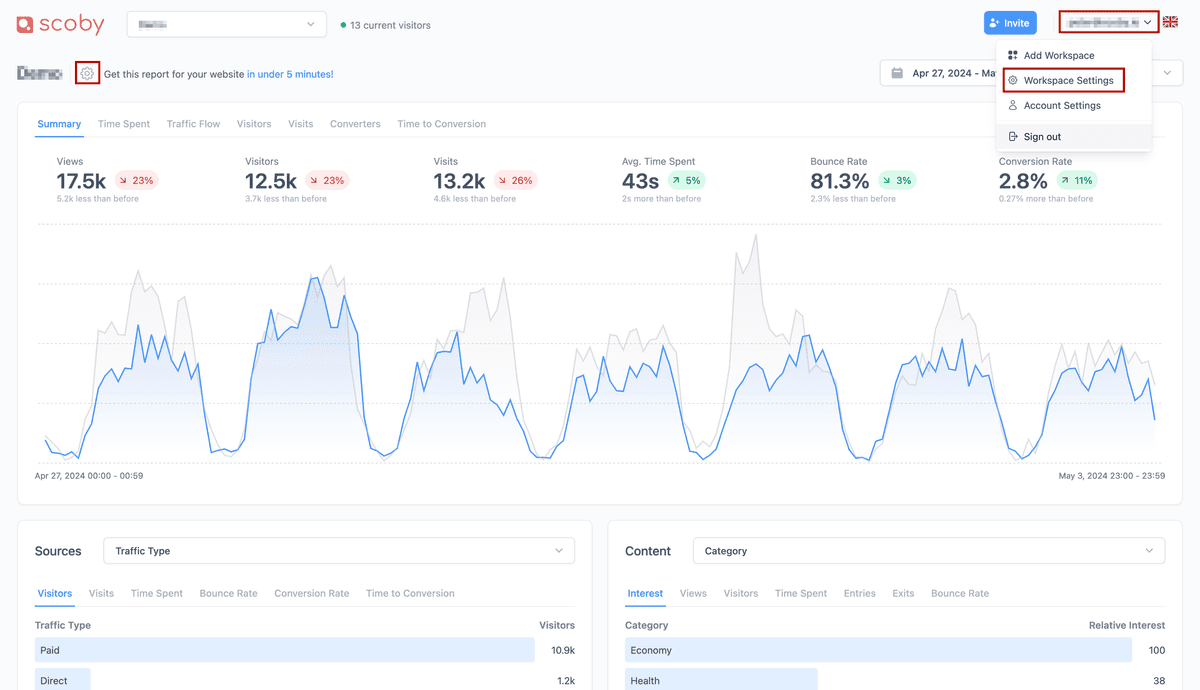Click the 17.5k Views value
1200x690 pixels.
pyautogui.click(x=81, y=181)
